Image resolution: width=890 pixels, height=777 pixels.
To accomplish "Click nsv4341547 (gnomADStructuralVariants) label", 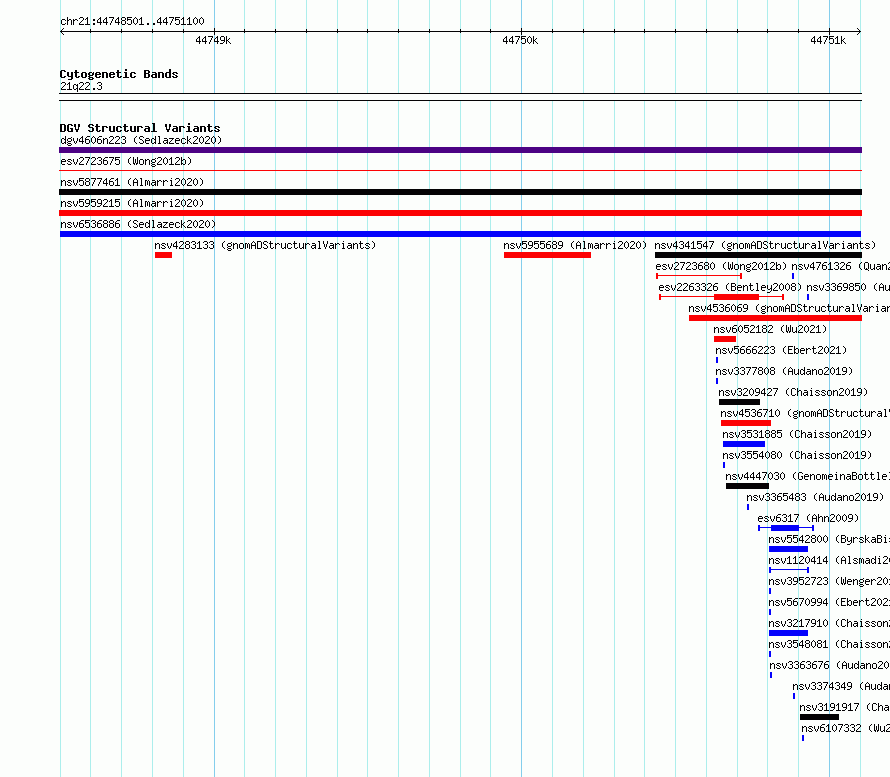I will pyautogui.click(x=765, y=245).
